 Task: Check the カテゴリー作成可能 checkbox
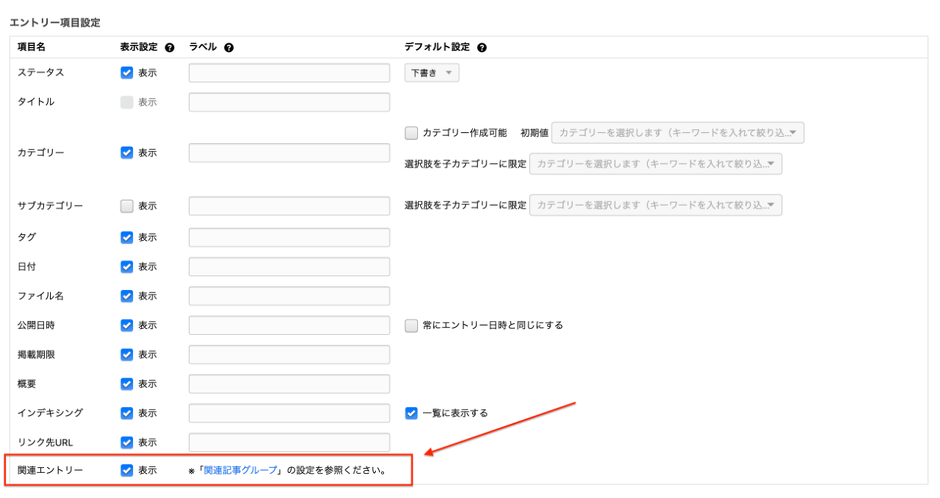[x=411, y=133]
